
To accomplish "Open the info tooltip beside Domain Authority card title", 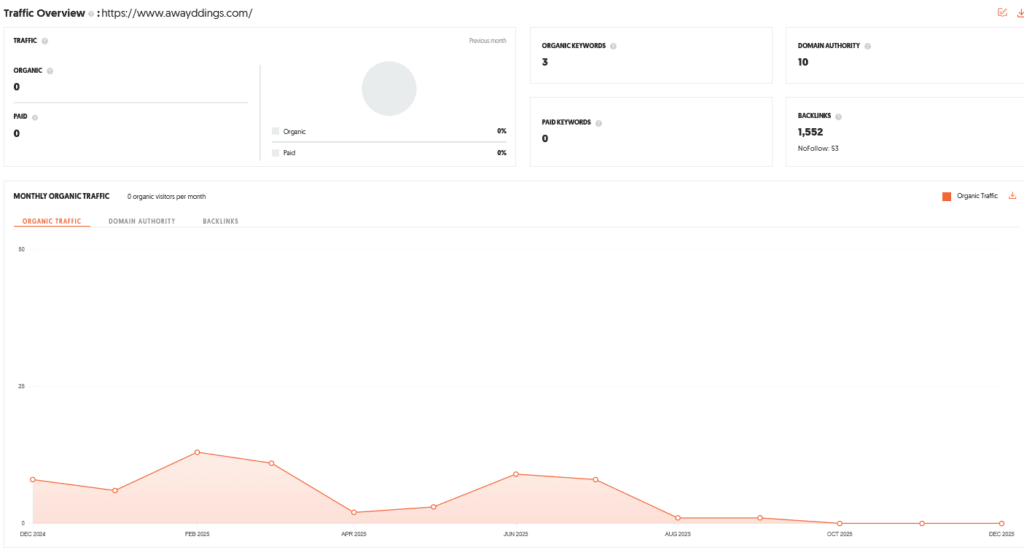I will pos(867,46).
